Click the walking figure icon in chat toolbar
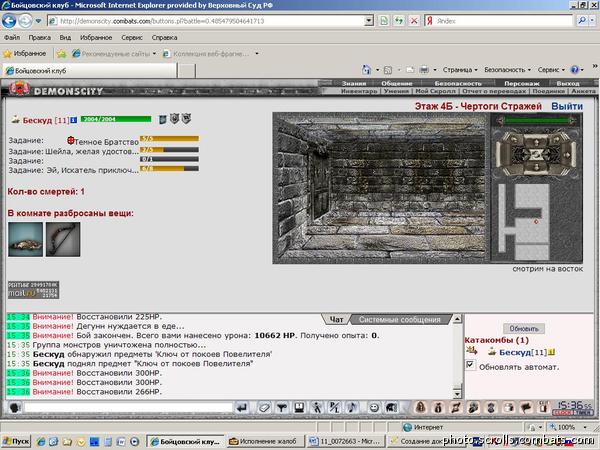The height and width of the screenshot is (450, 600). pyautogui.click(x=317, y=408)
